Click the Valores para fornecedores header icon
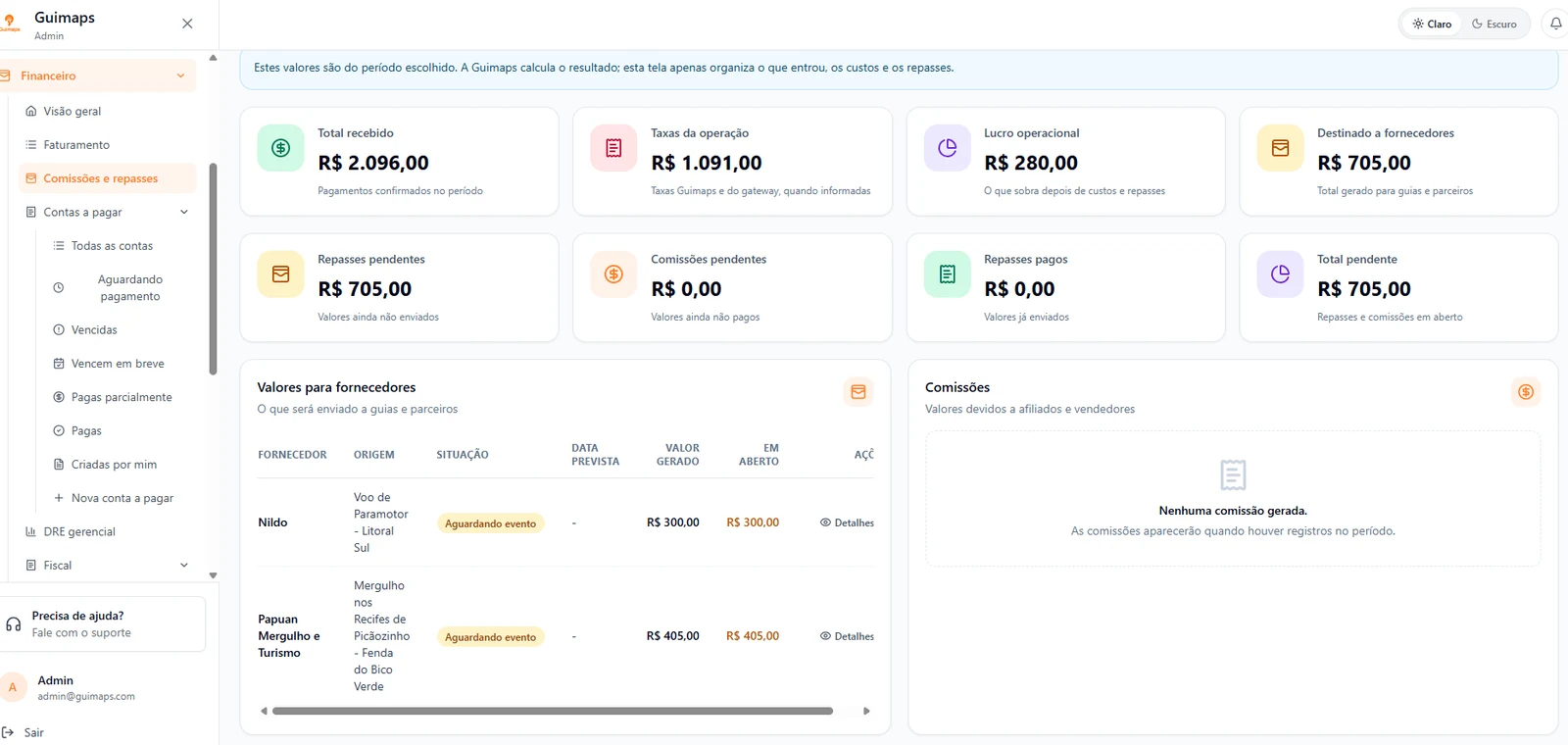 click(x=858, y=392)
